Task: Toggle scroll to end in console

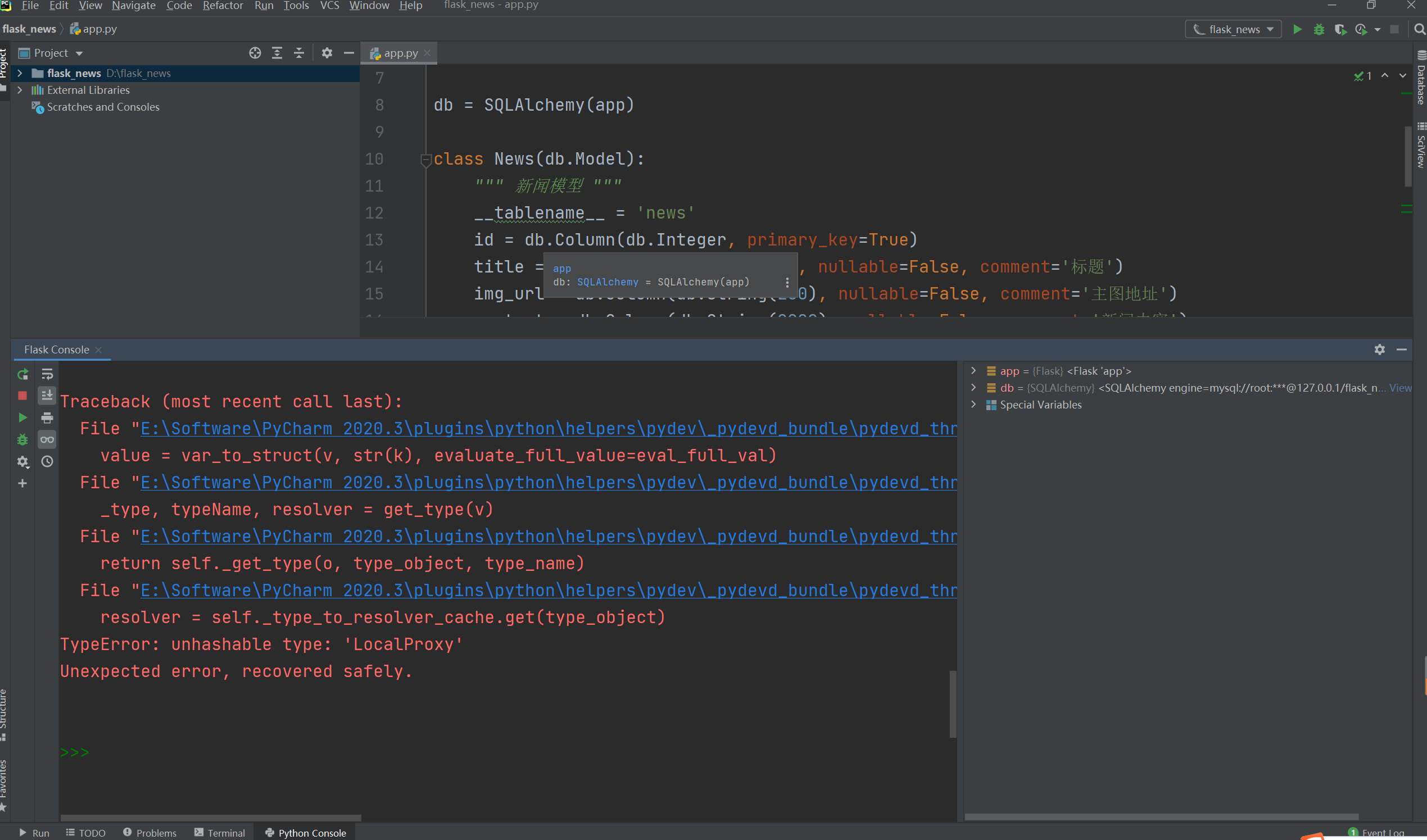Action: [x=47, y=396]
